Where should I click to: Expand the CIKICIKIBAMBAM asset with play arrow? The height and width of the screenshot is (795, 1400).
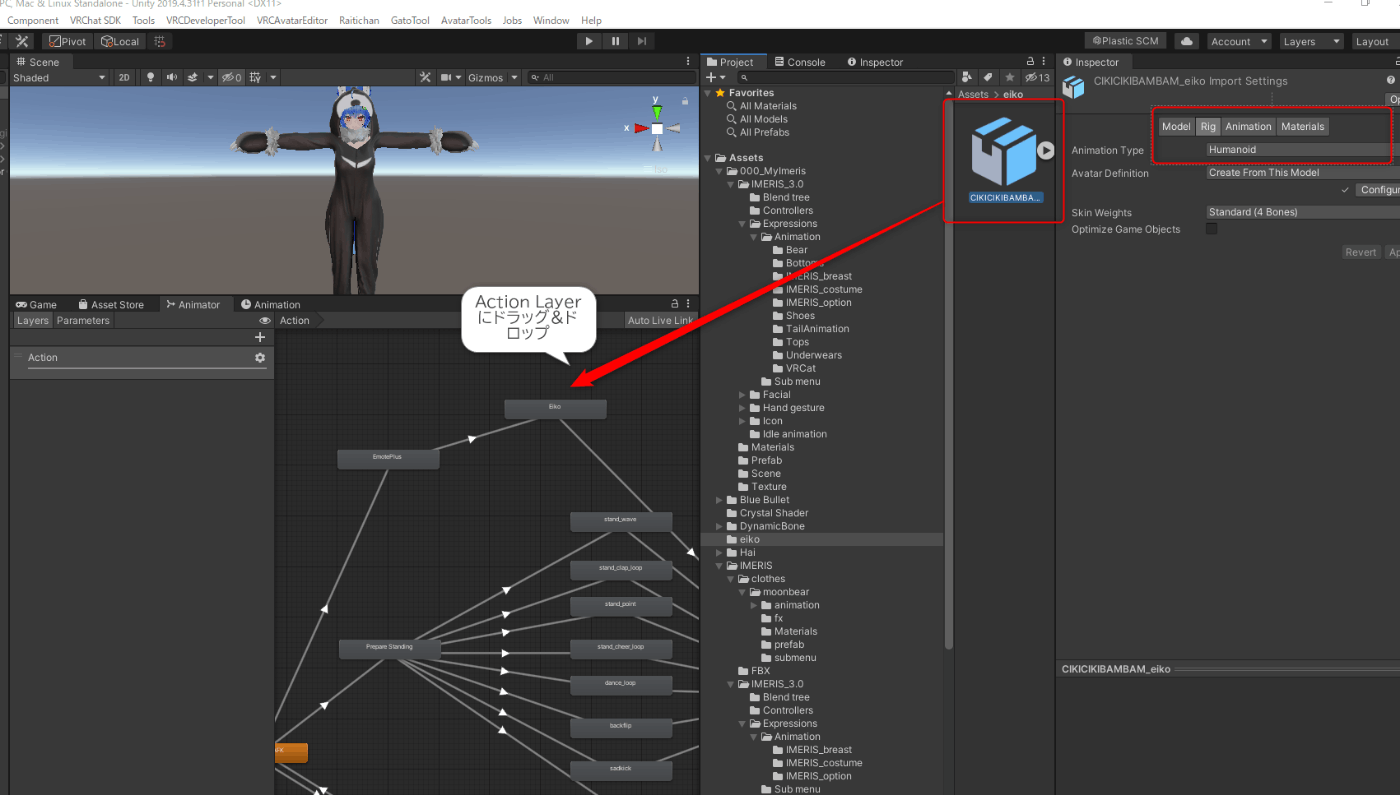[1045, 150]
